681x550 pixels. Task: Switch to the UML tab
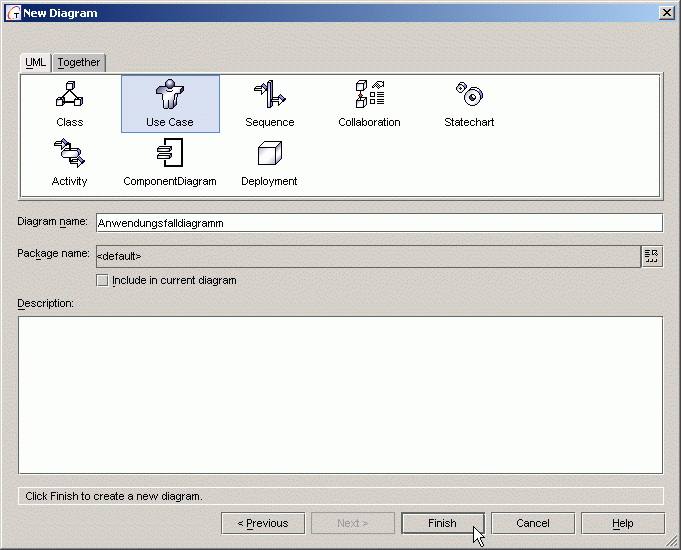click(36, 62)
